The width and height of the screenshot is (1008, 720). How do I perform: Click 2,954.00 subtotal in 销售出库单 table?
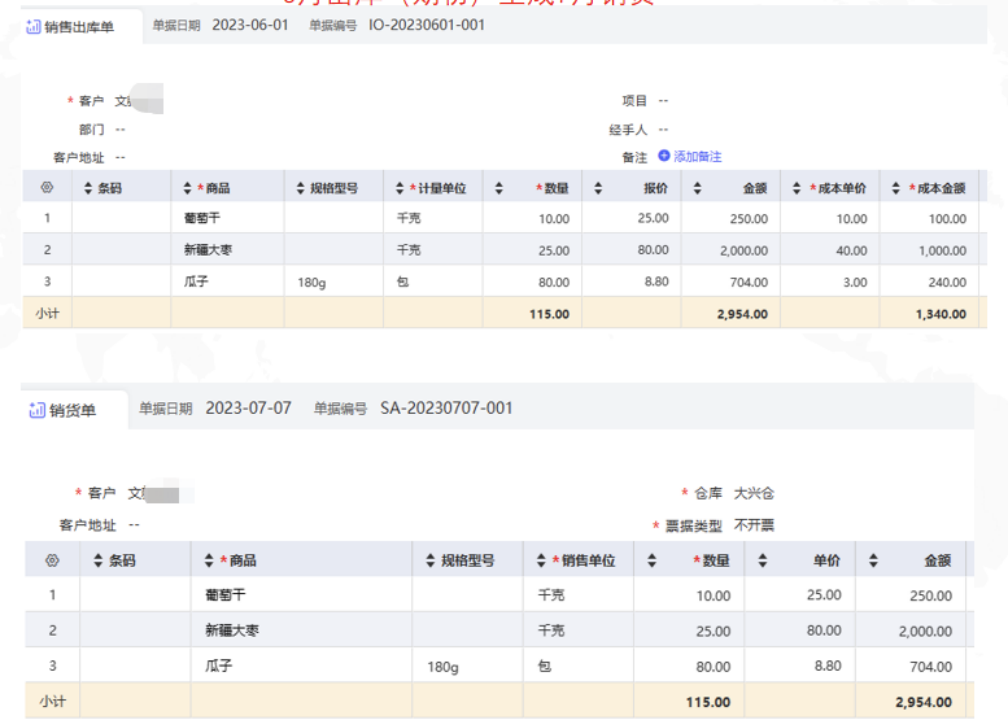click(x=742, y=314)
